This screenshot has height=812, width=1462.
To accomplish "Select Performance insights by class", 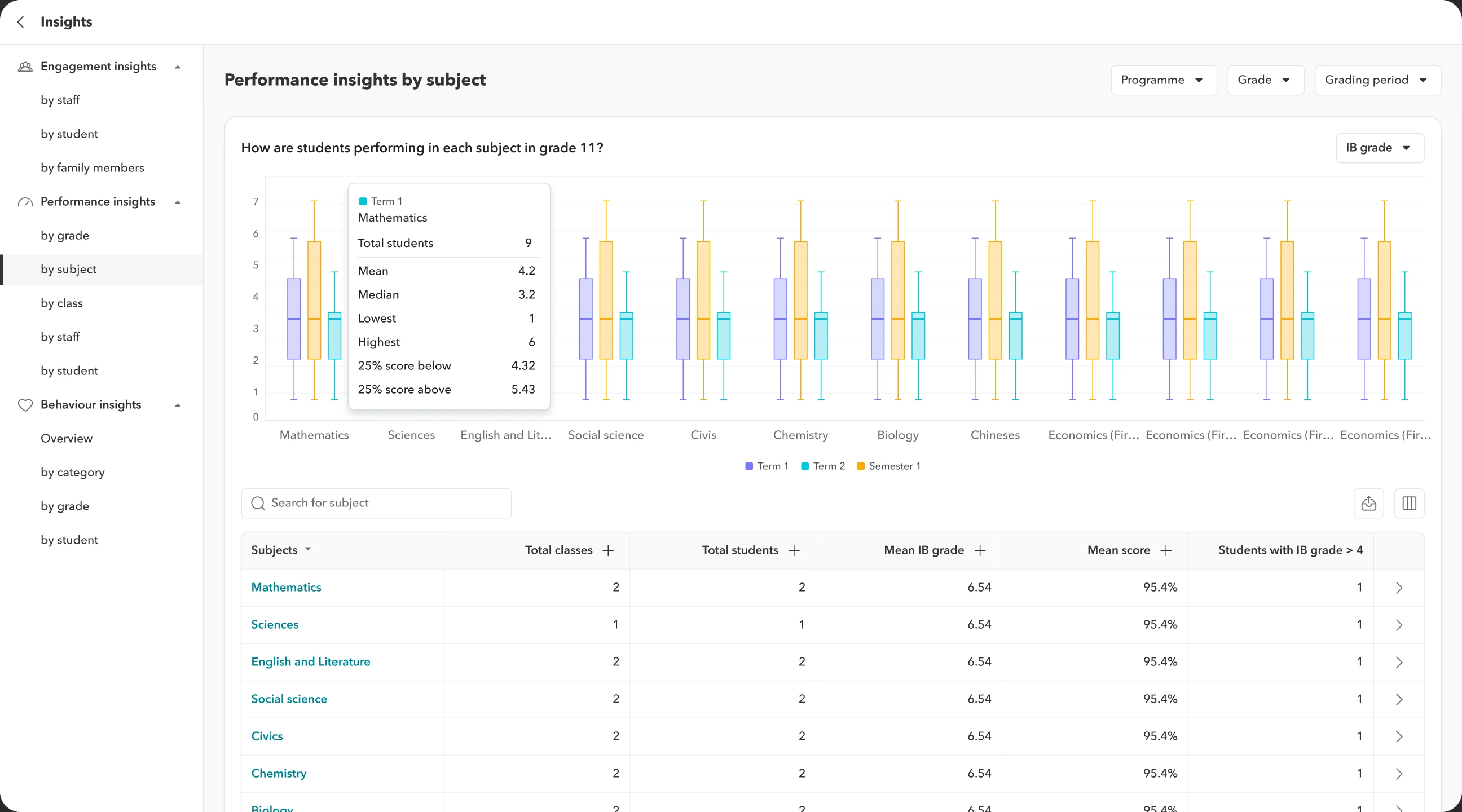I will [x=62, y=303].
